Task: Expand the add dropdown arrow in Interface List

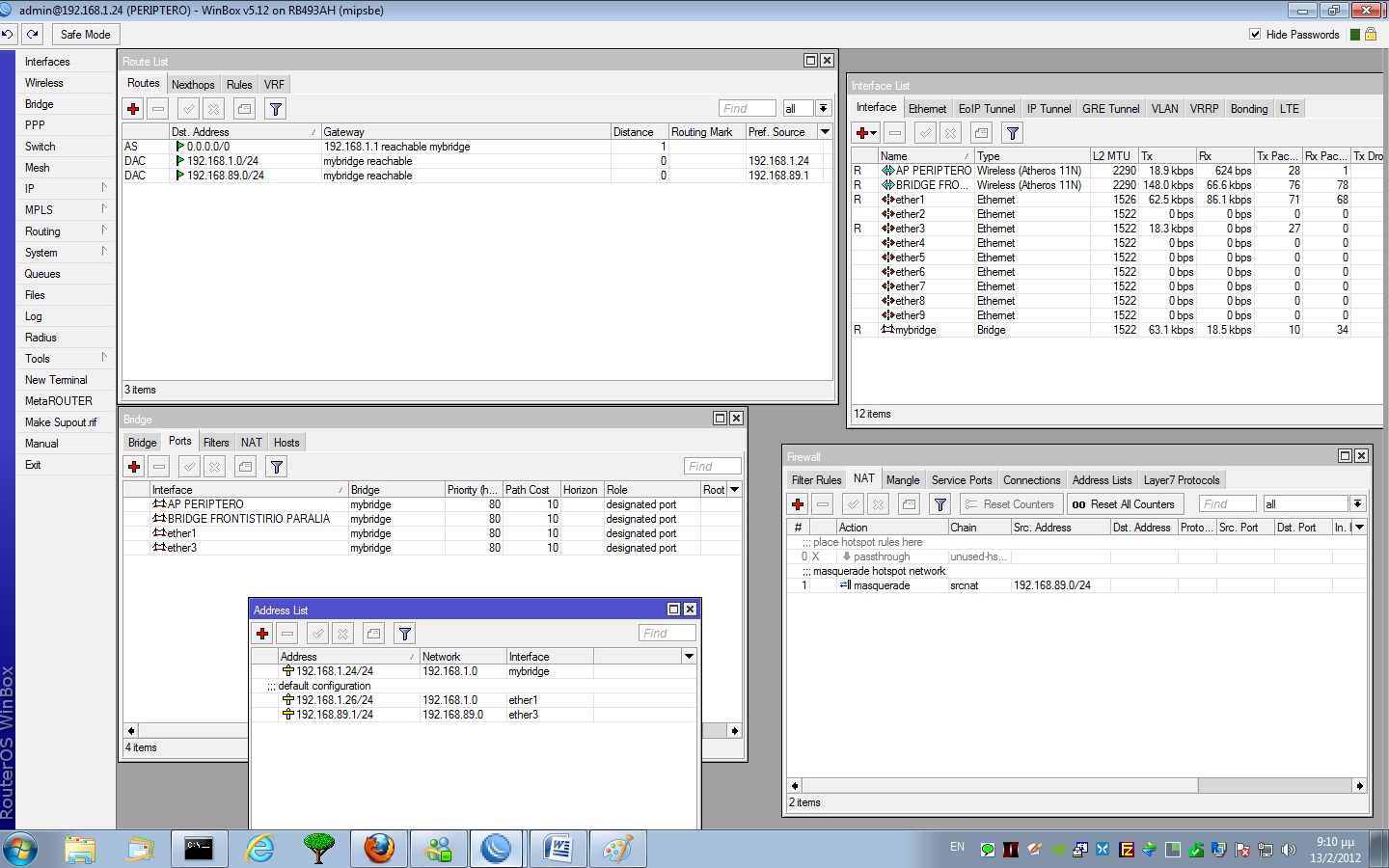Action: (874, 133)
